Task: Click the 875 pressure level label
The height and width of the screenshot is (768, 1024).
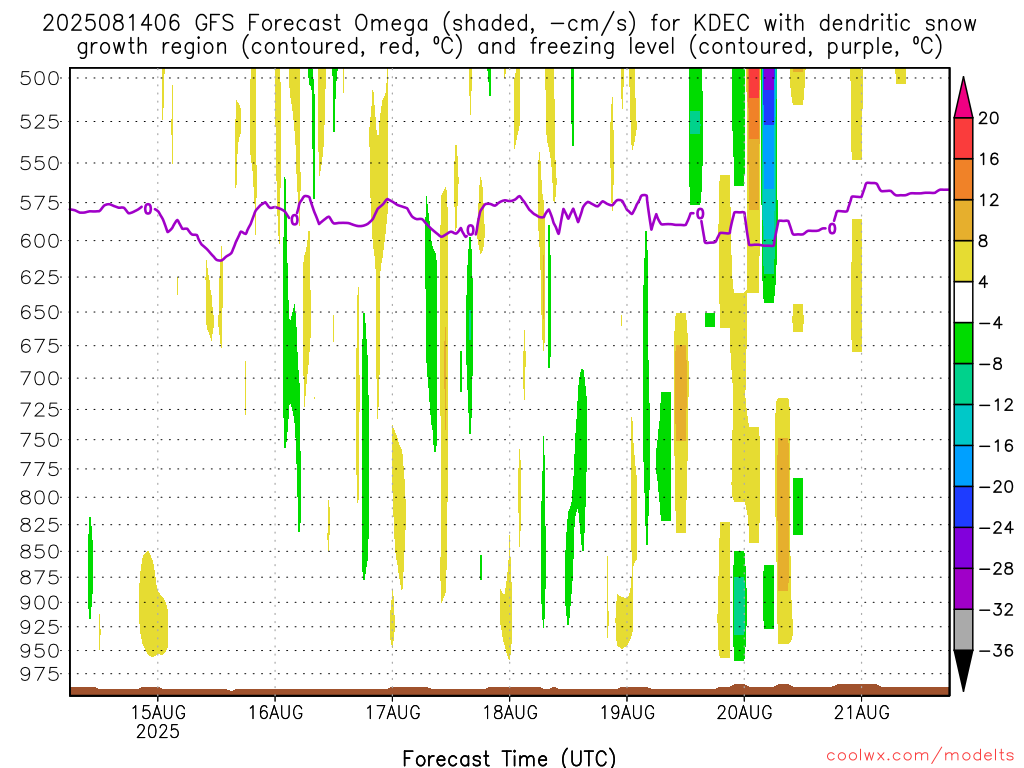Action: click(40, 578)
